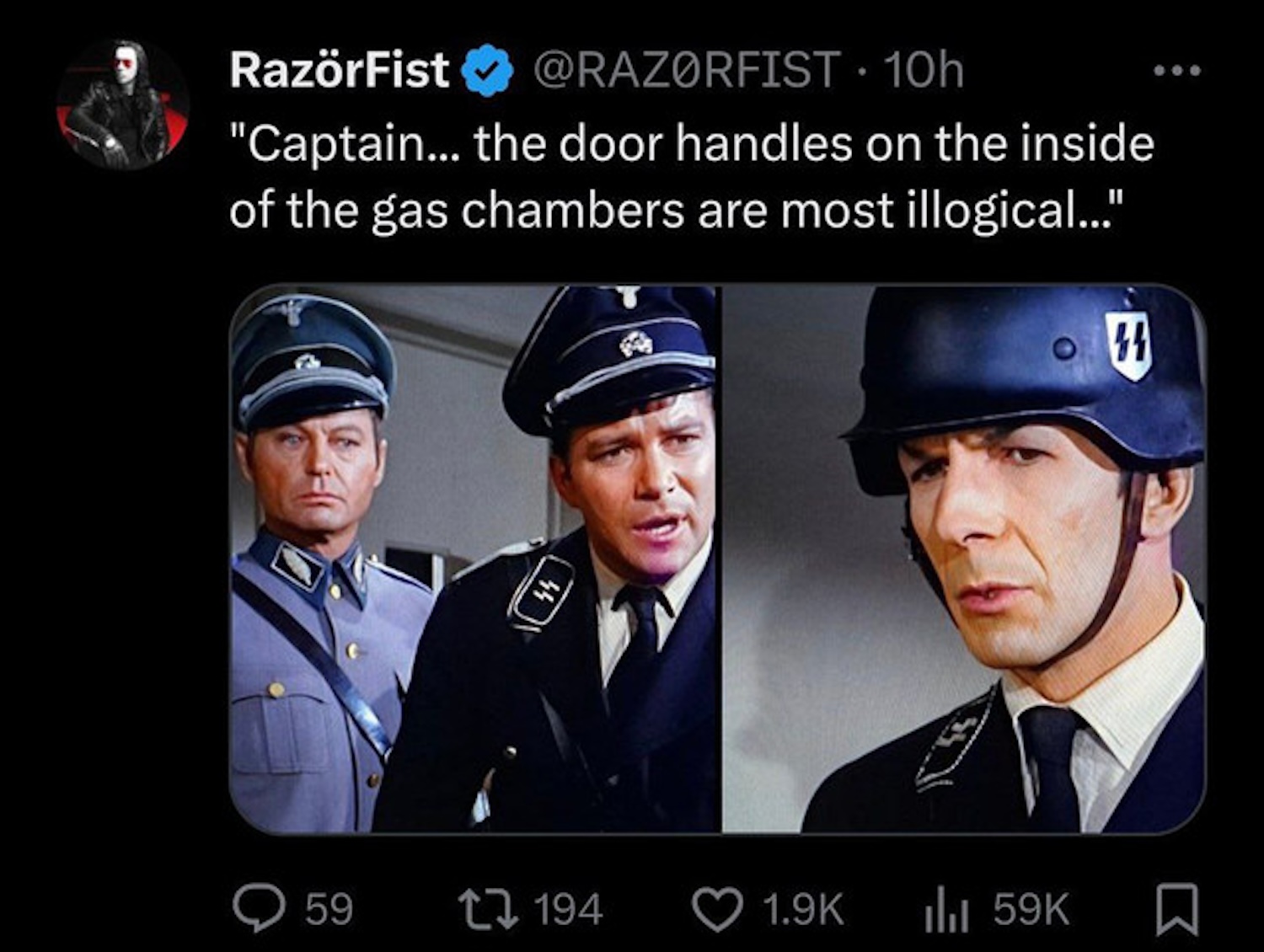This screenshot has height=952, width=1264.
Task: Click the 194 reposts count
Action: [x=569, y=910]
